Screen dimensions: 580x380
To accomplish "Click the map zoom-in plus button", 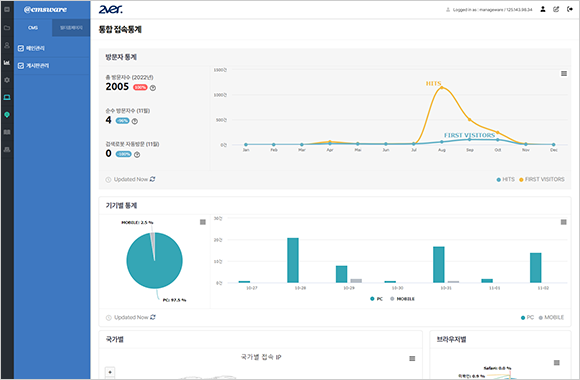I will click(x=110, y=372).
